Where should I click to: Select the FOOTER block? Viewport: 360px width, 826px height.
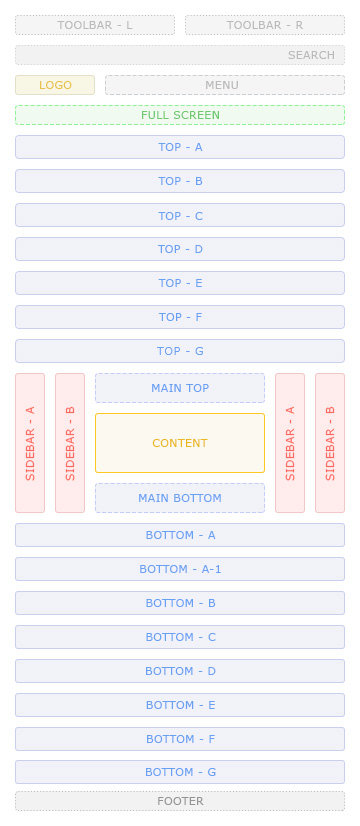pyautogui.click(x=180, y=801)
